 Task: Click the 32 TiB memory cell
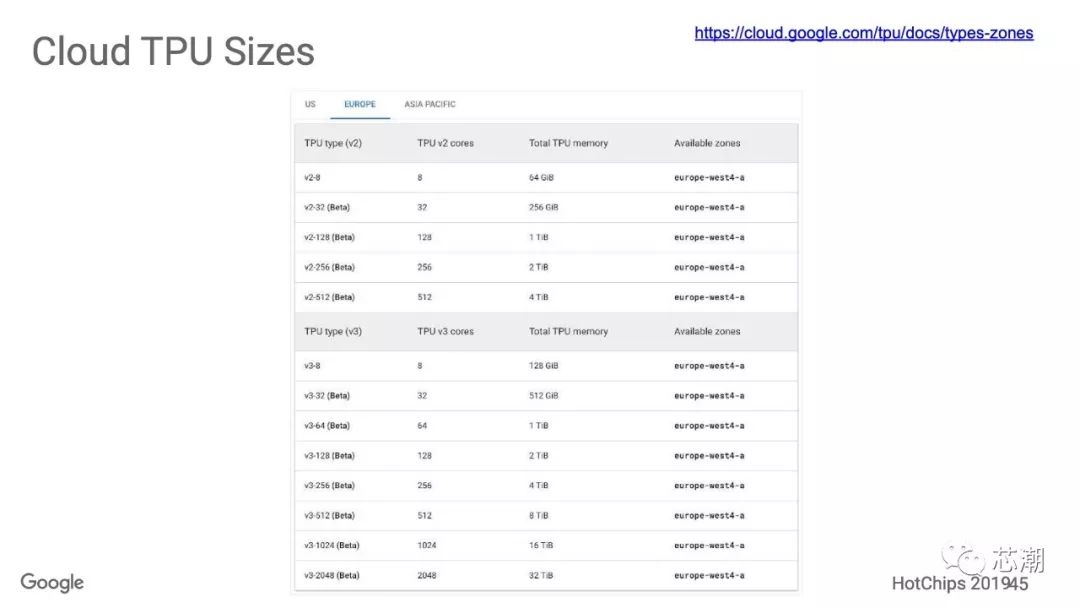540,575
